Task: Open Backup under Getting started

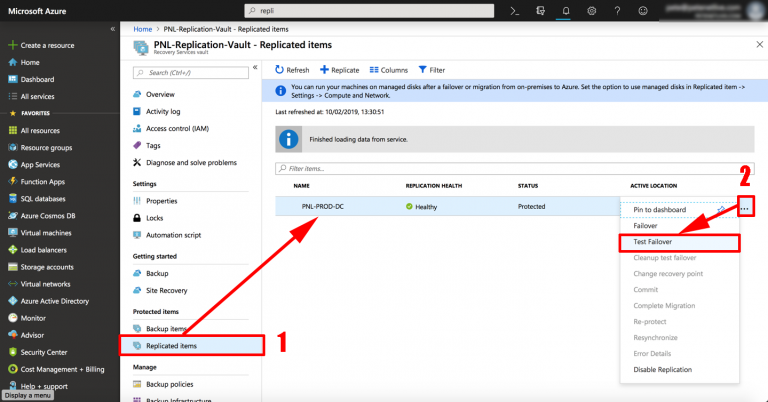Action: (151, 273)
